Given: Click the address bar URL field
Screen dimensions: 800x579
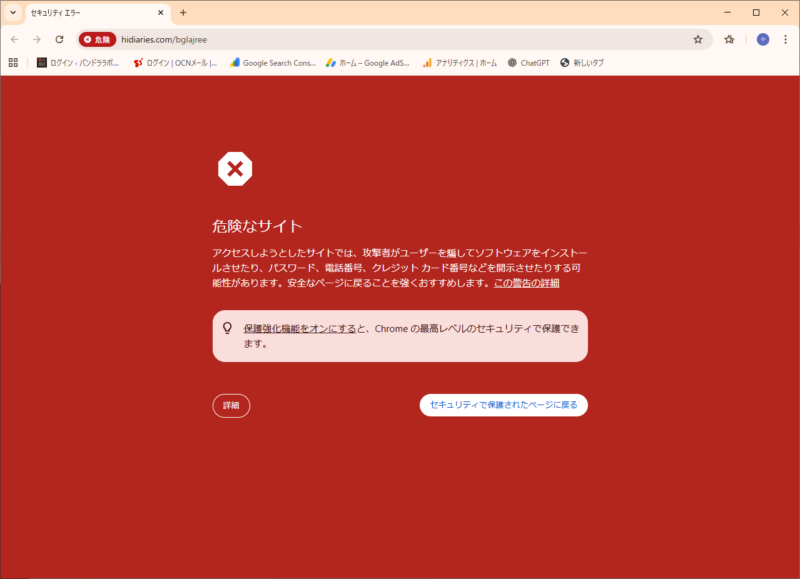Looking at the screenshot, I should coord(400,39).
